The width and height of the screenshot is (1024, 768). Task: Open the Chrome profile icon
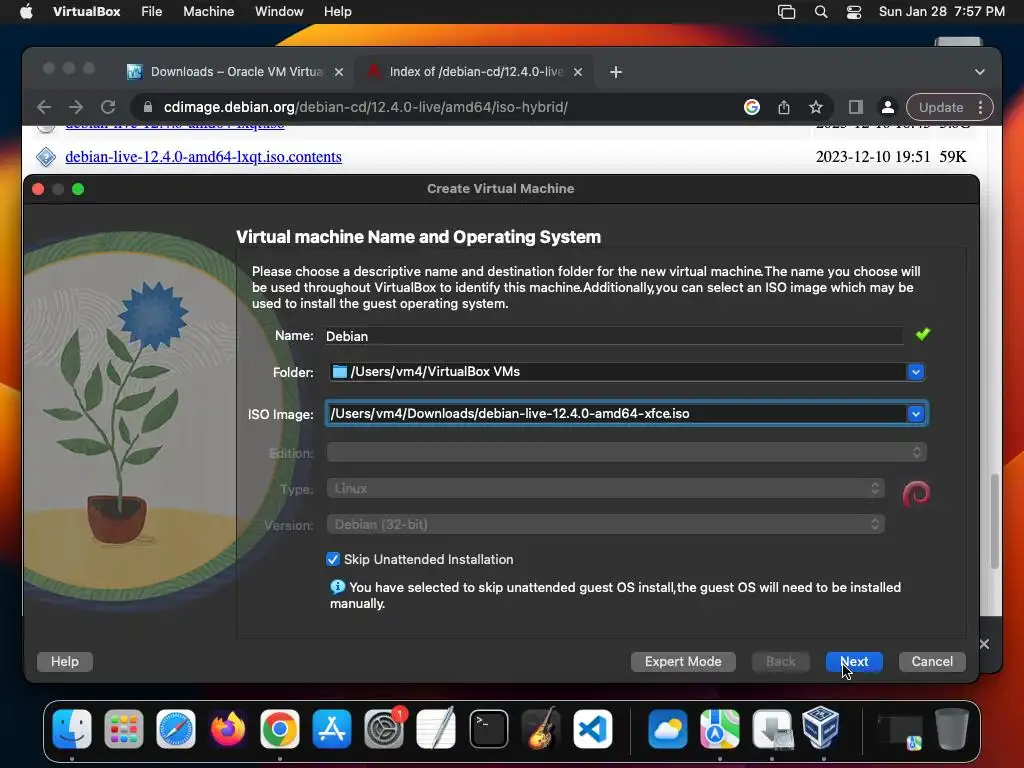[x=888, y=107]
